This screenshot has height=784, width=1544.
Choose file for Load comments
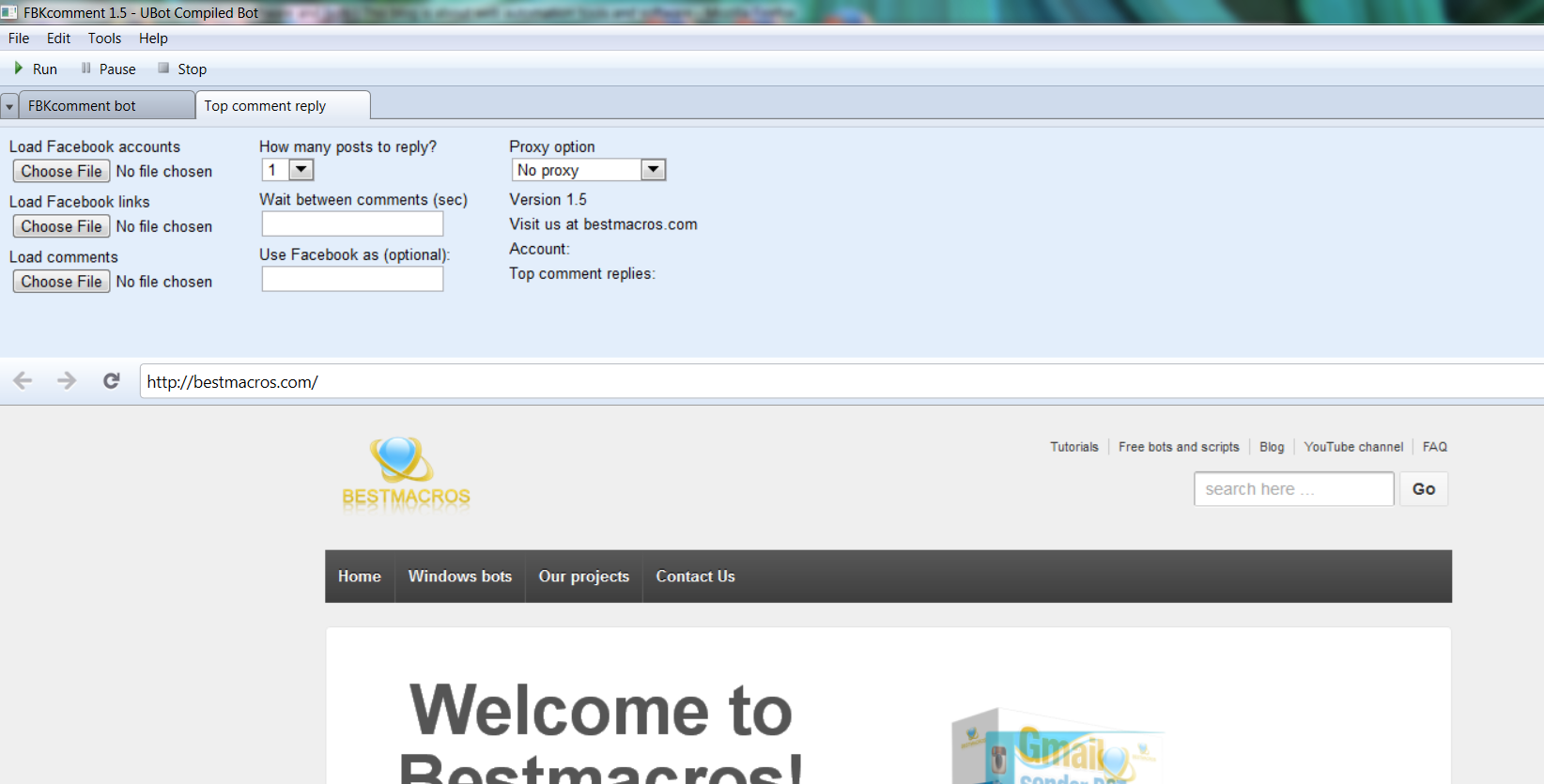61,282
